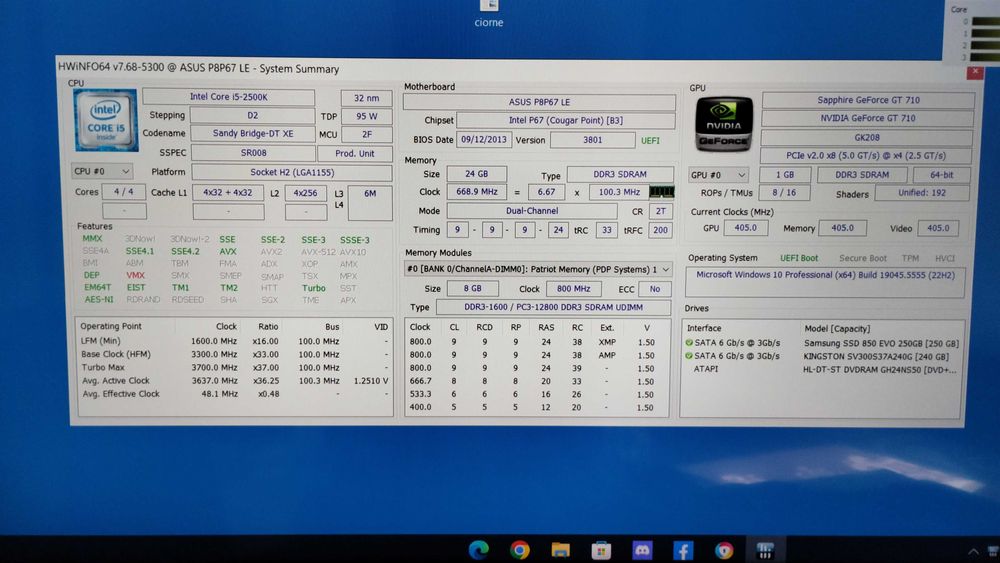Click the Unified: 192 shaders value

pyautogui.click(x=922, y=193)
